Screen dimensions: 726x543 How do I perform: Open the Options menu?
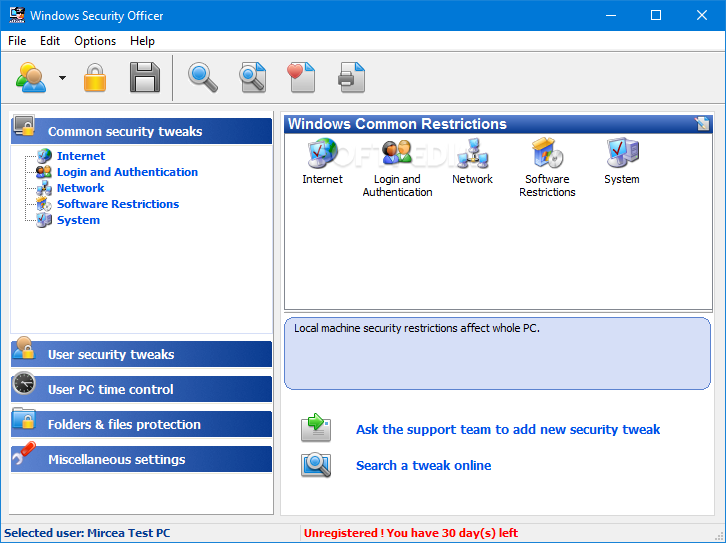point(95,41)
